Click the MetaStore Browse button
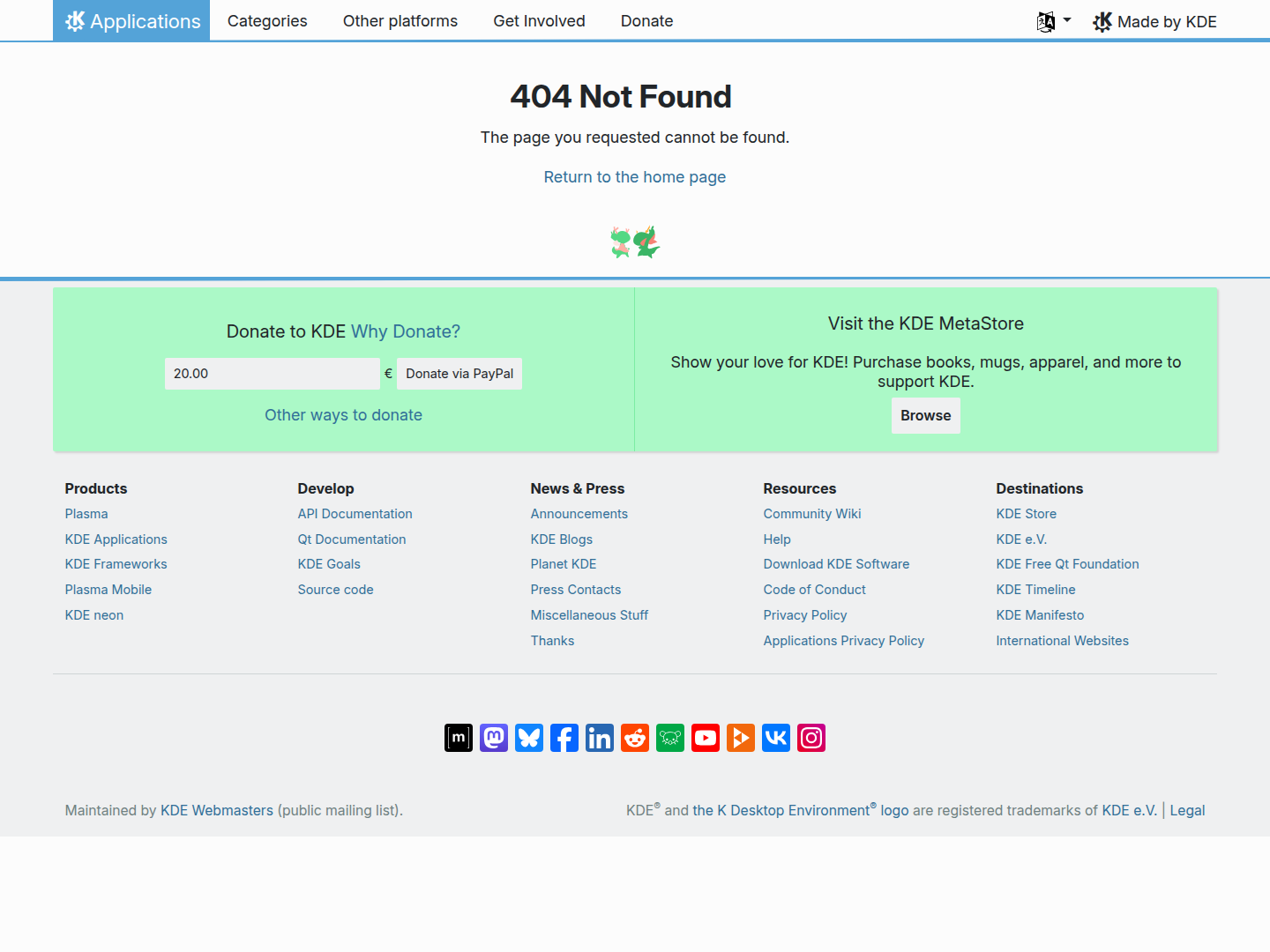 926,416
